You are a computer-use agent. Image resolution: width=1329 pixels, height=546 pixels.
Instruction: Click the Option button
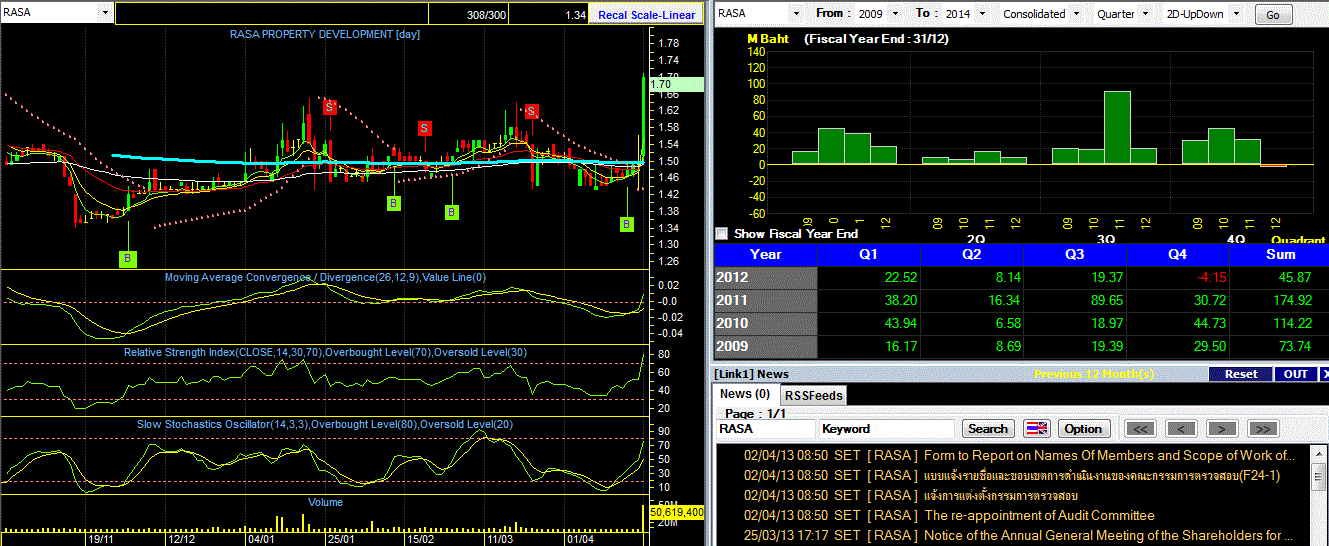[x=1082, y=428]
